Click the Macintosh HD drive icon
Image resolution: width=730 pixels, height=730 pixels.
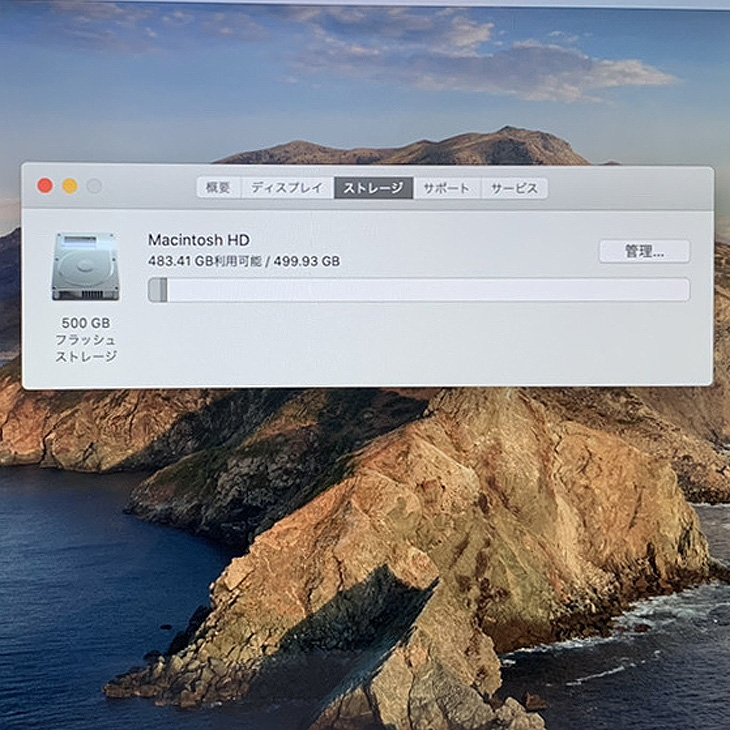tap(85, 267)
